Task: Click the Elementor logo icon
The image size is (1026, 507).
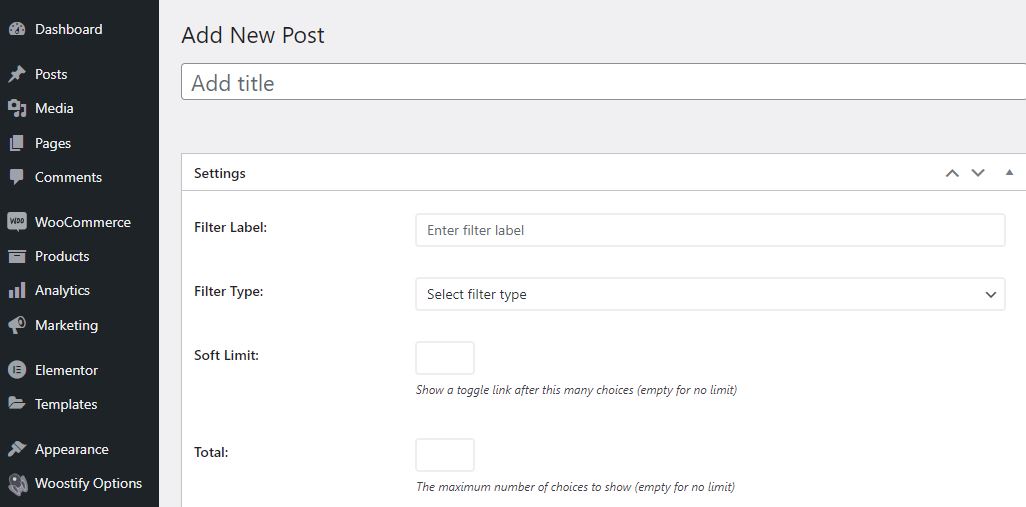Action: pos(17,370)
